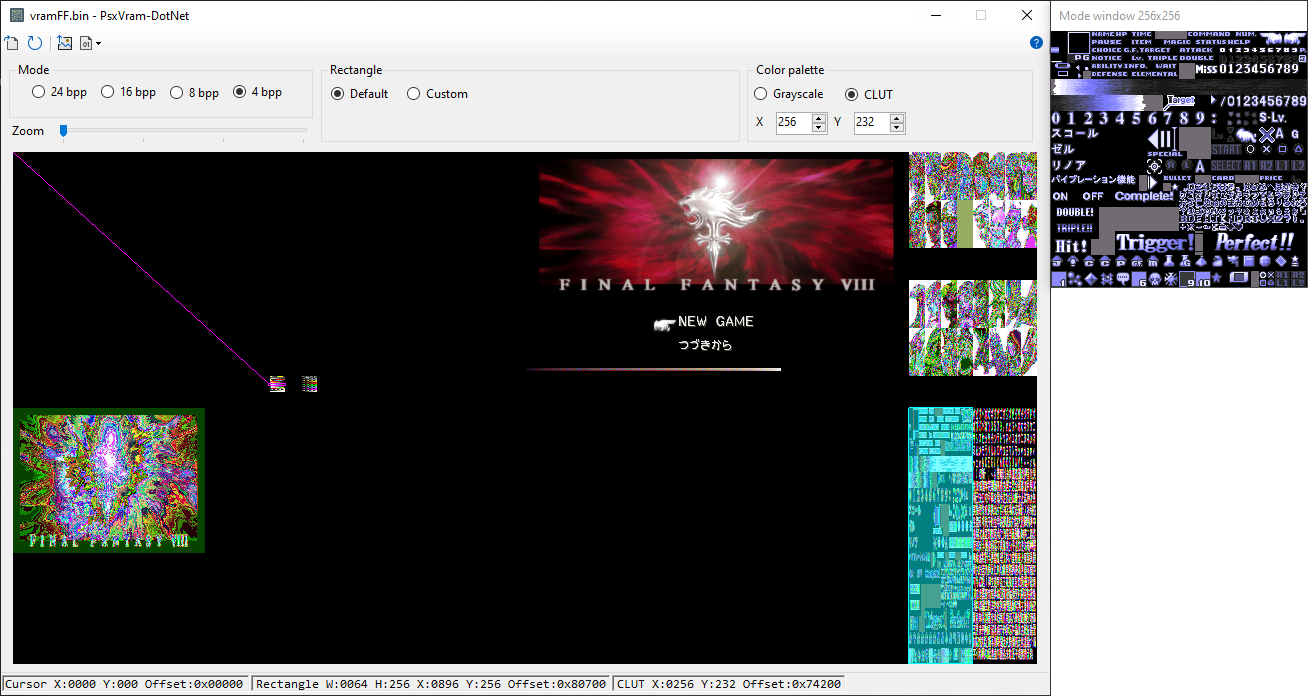1308x696 pixels.
Task: Expand the arrow beside the binary file icon
Action: [x=98, y=44]
